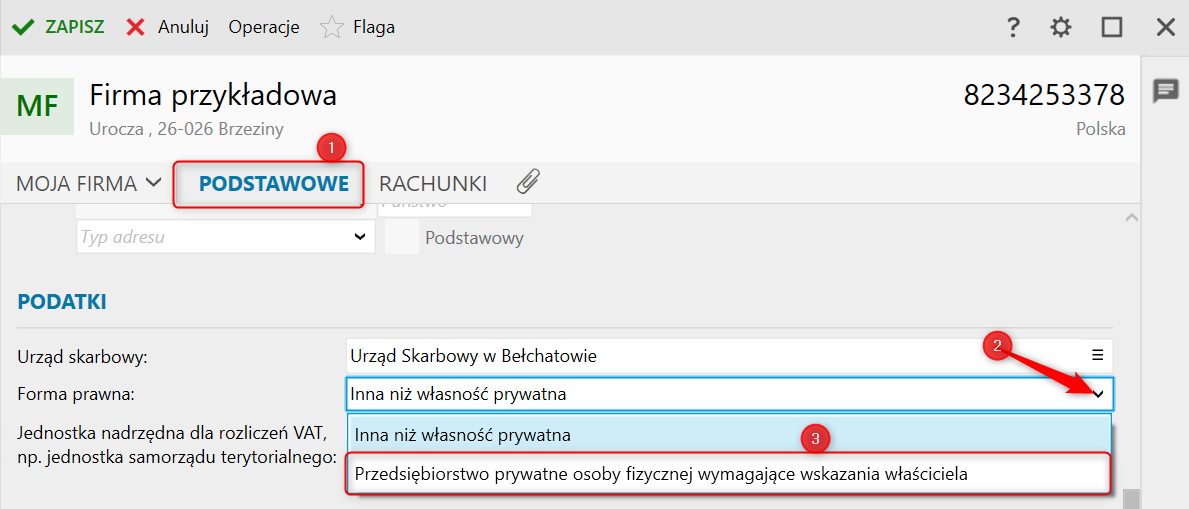Click the Flaga star icon
The height and width of the screenshot is (509, 1189).
331,27
